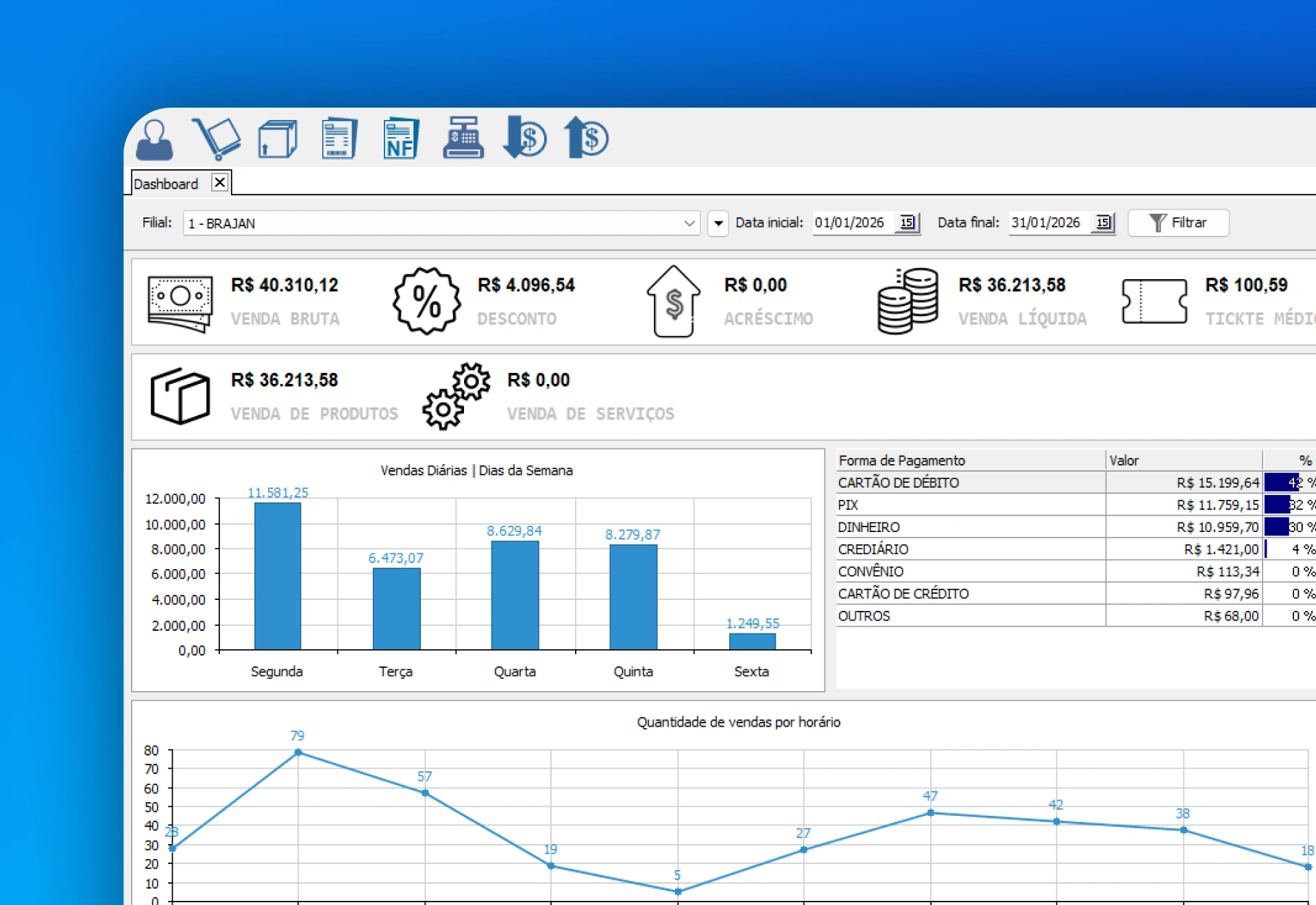Image resolution: width=1316 pixels, height=905 pixels.
Task: Open the NF nota fiscal icon
Action: click(x=401, y=138)
